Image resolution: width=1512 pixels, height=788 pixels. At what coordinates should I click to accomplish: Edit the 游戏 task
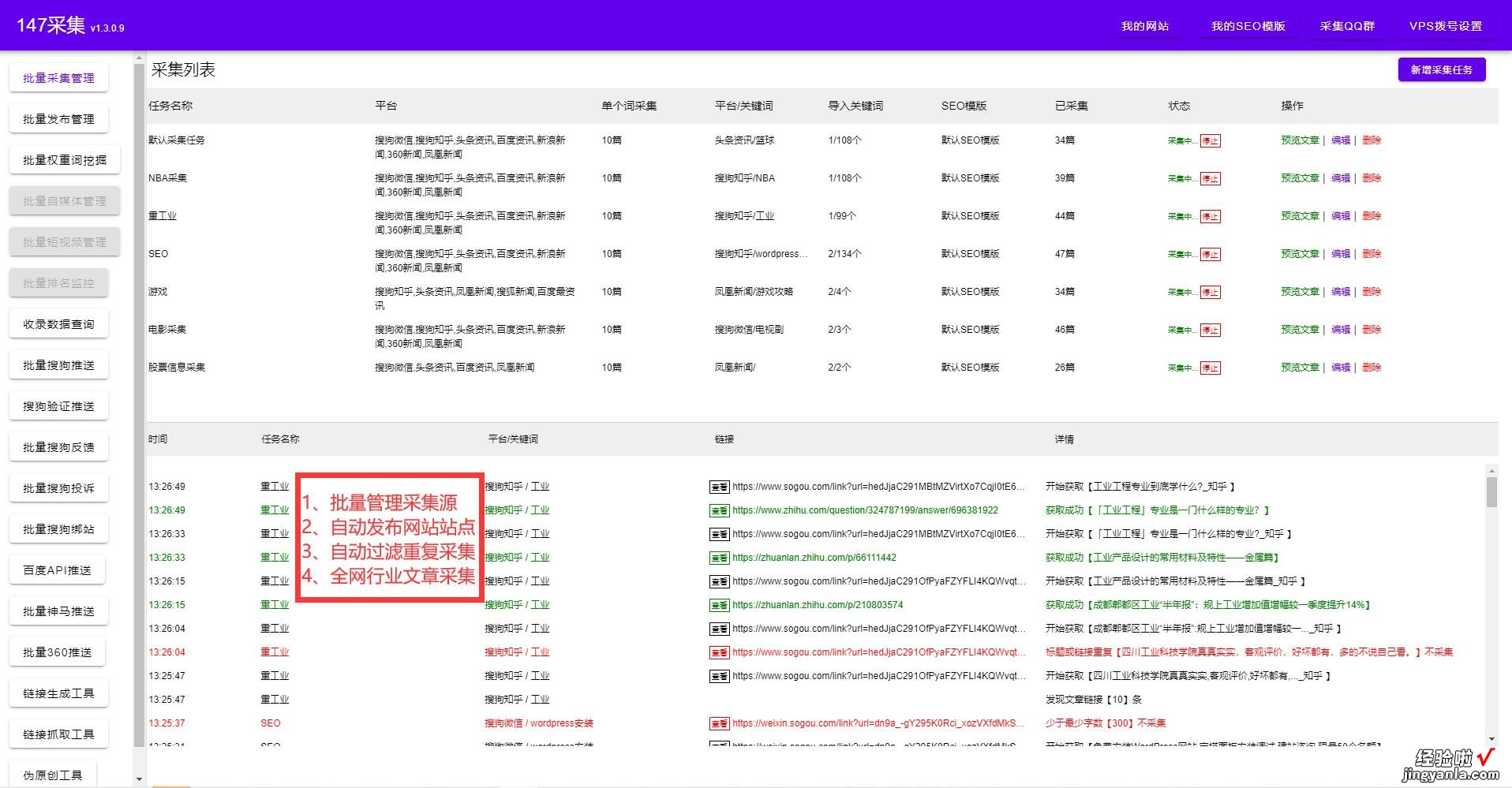point(1341,292)
